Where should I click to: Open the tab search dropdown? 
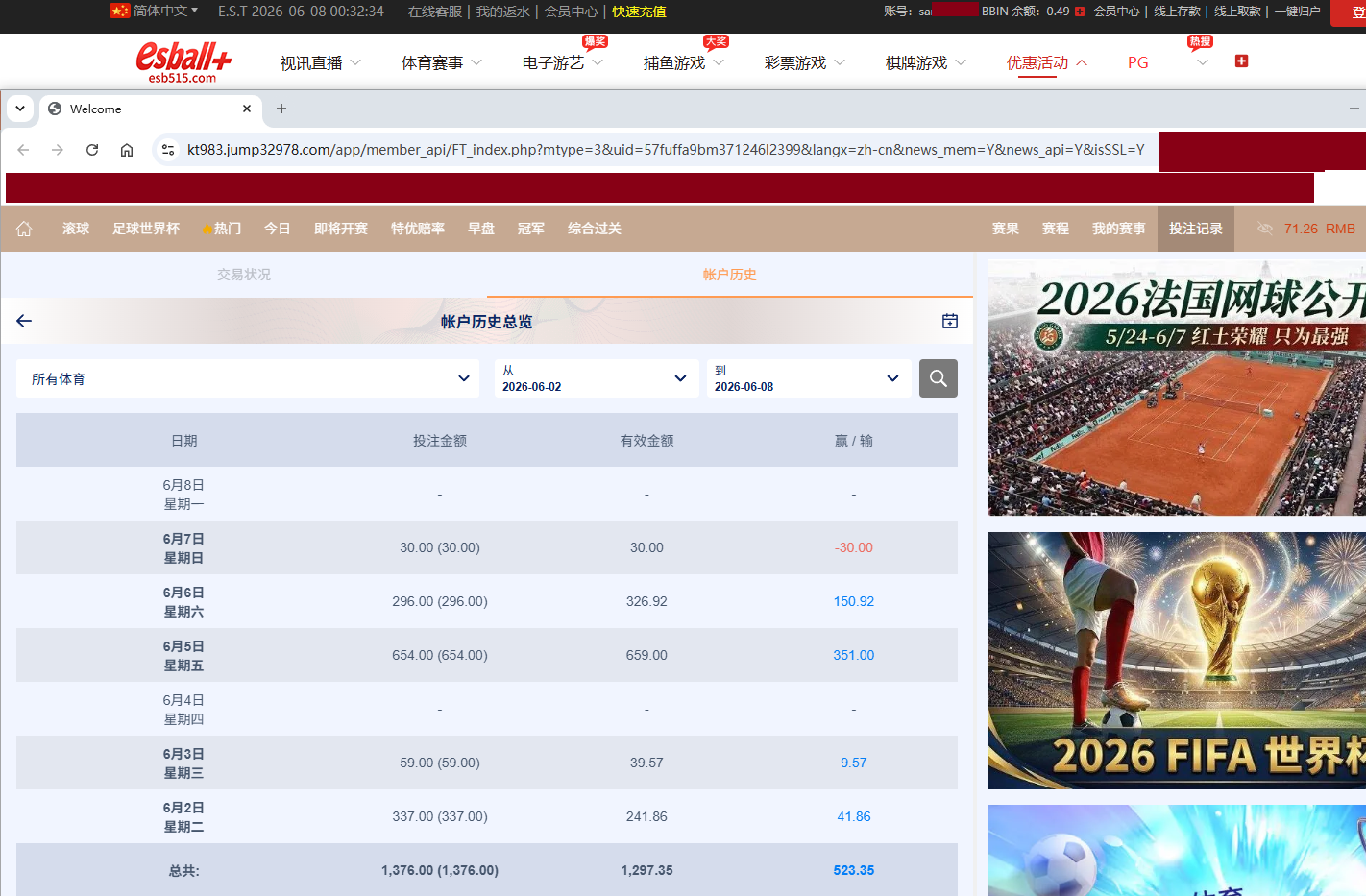pyautogui.click(x=20, y=109)
